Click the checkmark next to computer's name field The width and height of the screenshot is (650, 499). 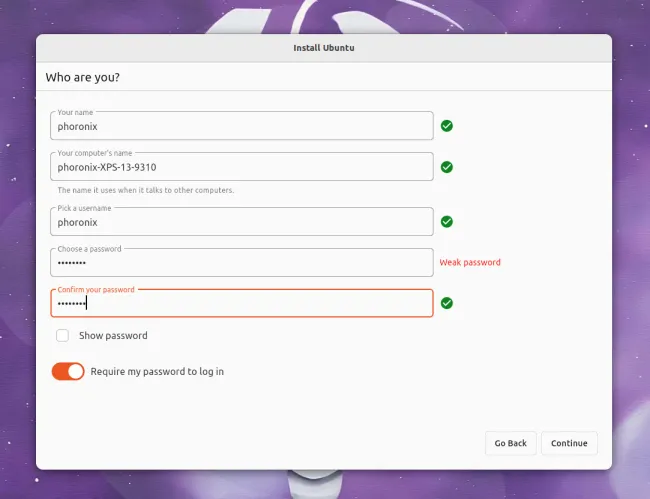coord(446,167)
